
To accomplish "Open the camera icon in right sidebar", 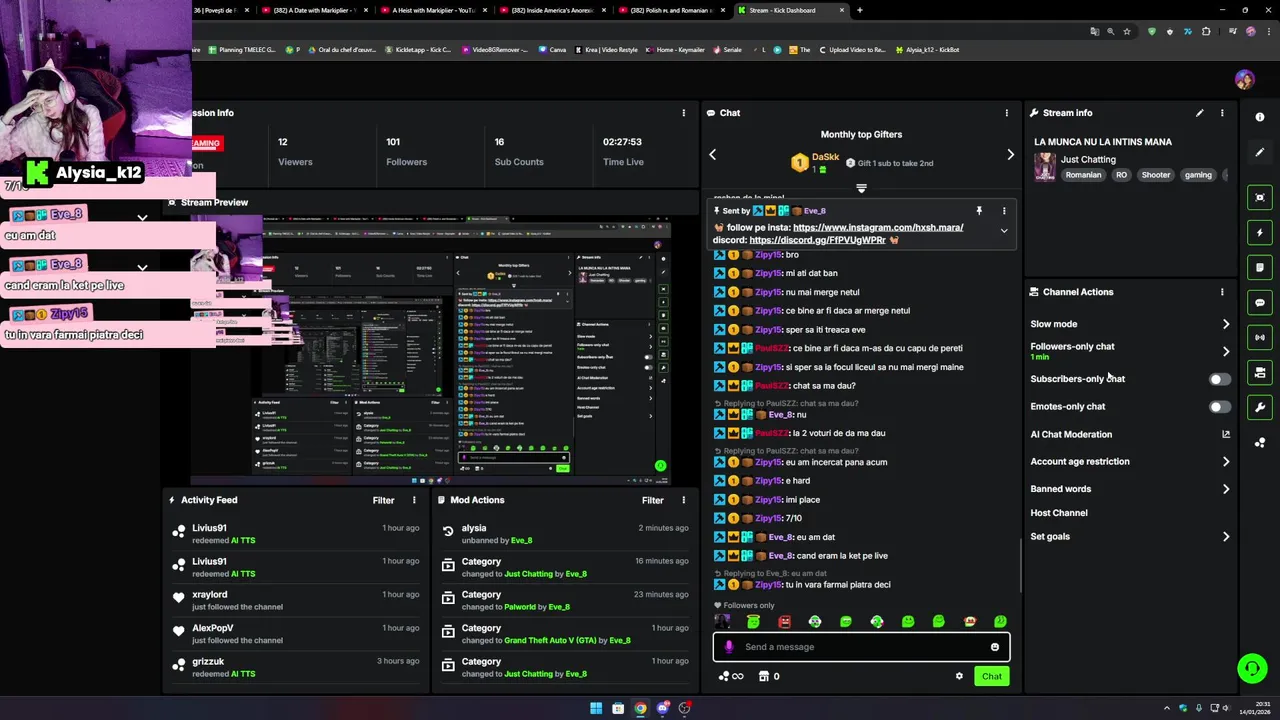I will pos(1260,372).
